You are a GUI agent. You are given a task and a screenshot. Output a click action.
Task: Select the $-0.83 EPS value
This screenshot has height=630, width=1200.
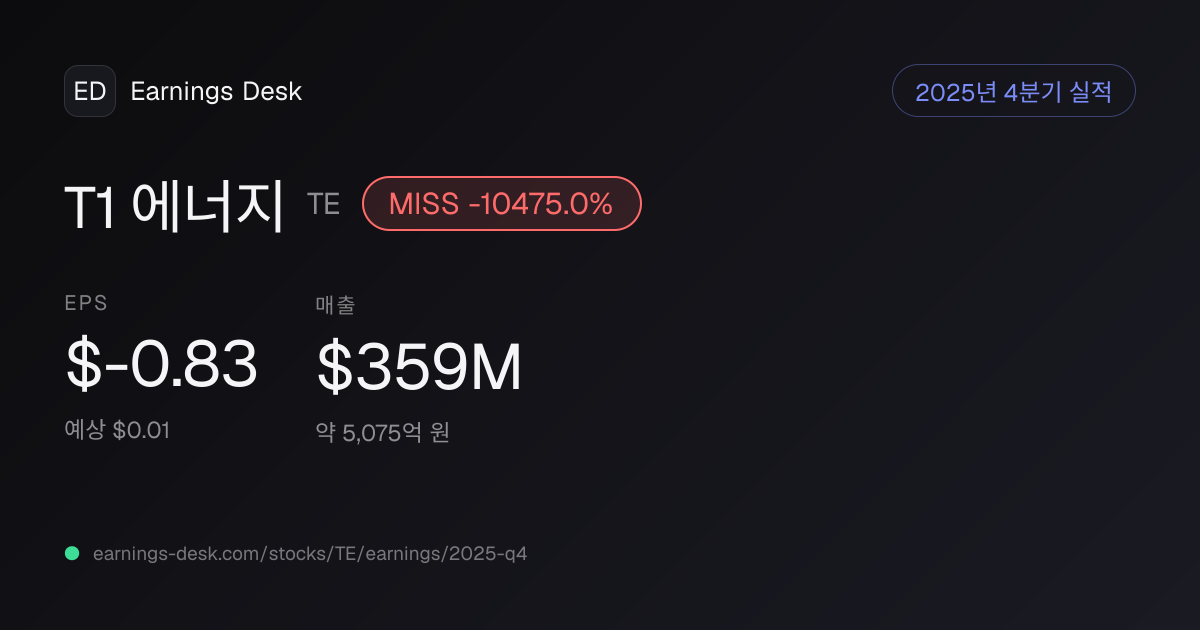(161, 364)
